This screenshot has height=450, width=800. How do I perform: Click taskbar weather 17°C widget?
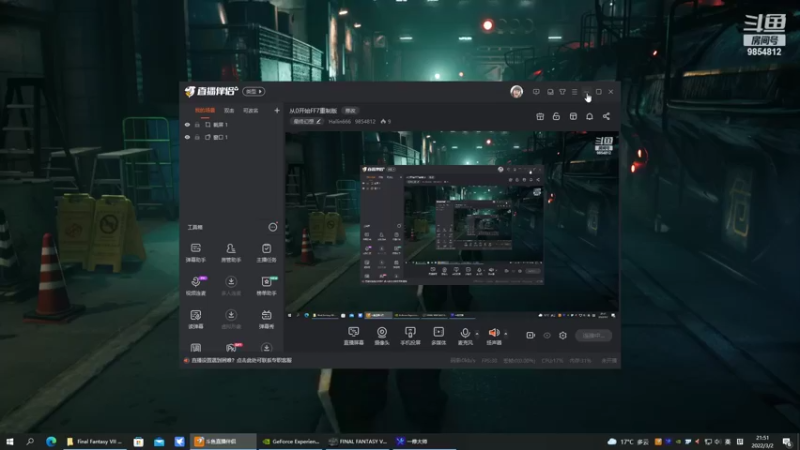628,441
